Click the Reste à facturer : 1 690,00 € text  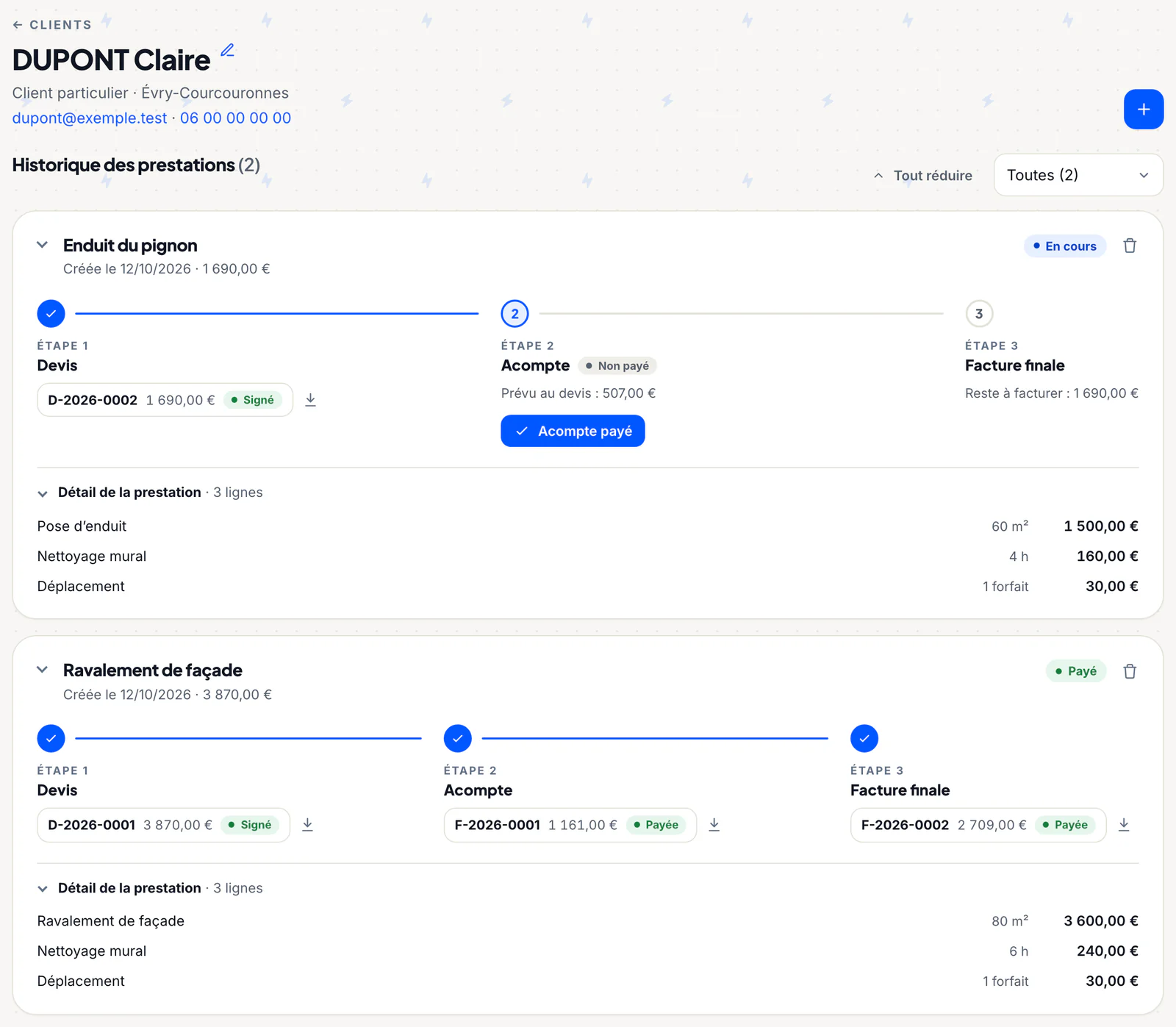[x=1052, y=393]
